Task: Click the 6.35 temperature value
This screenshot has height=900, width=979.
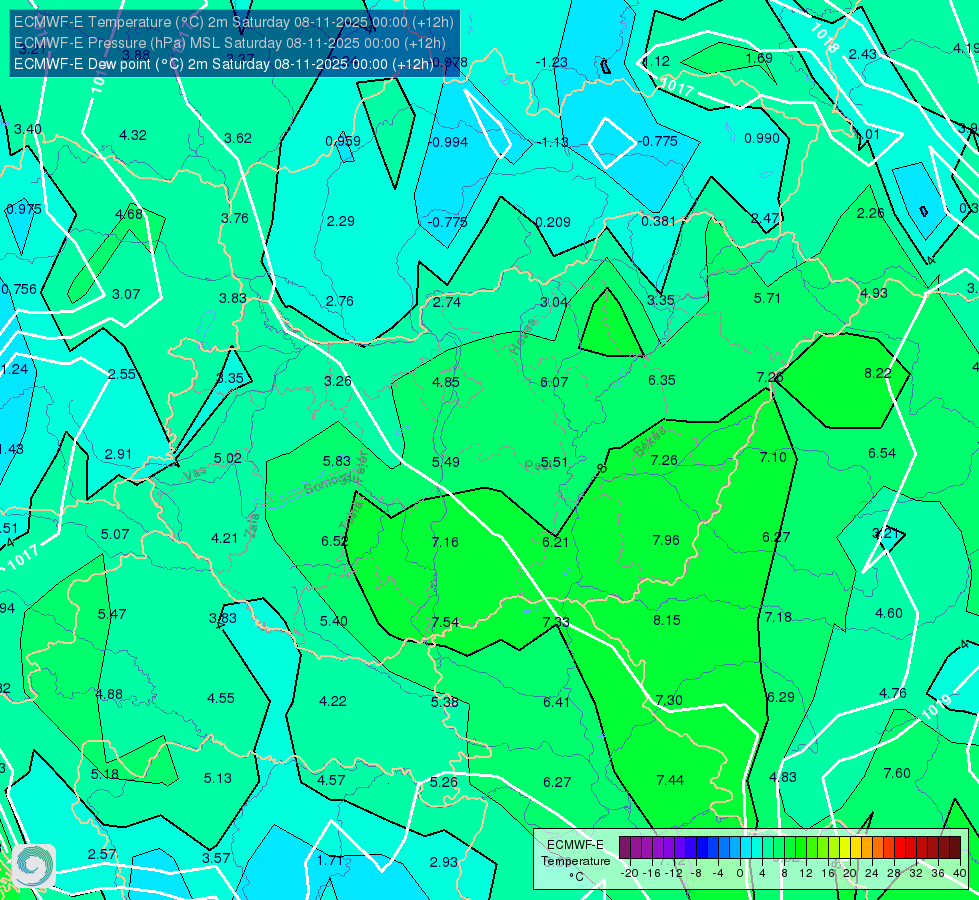Action: pyautogui.click(x=662, y=380)
